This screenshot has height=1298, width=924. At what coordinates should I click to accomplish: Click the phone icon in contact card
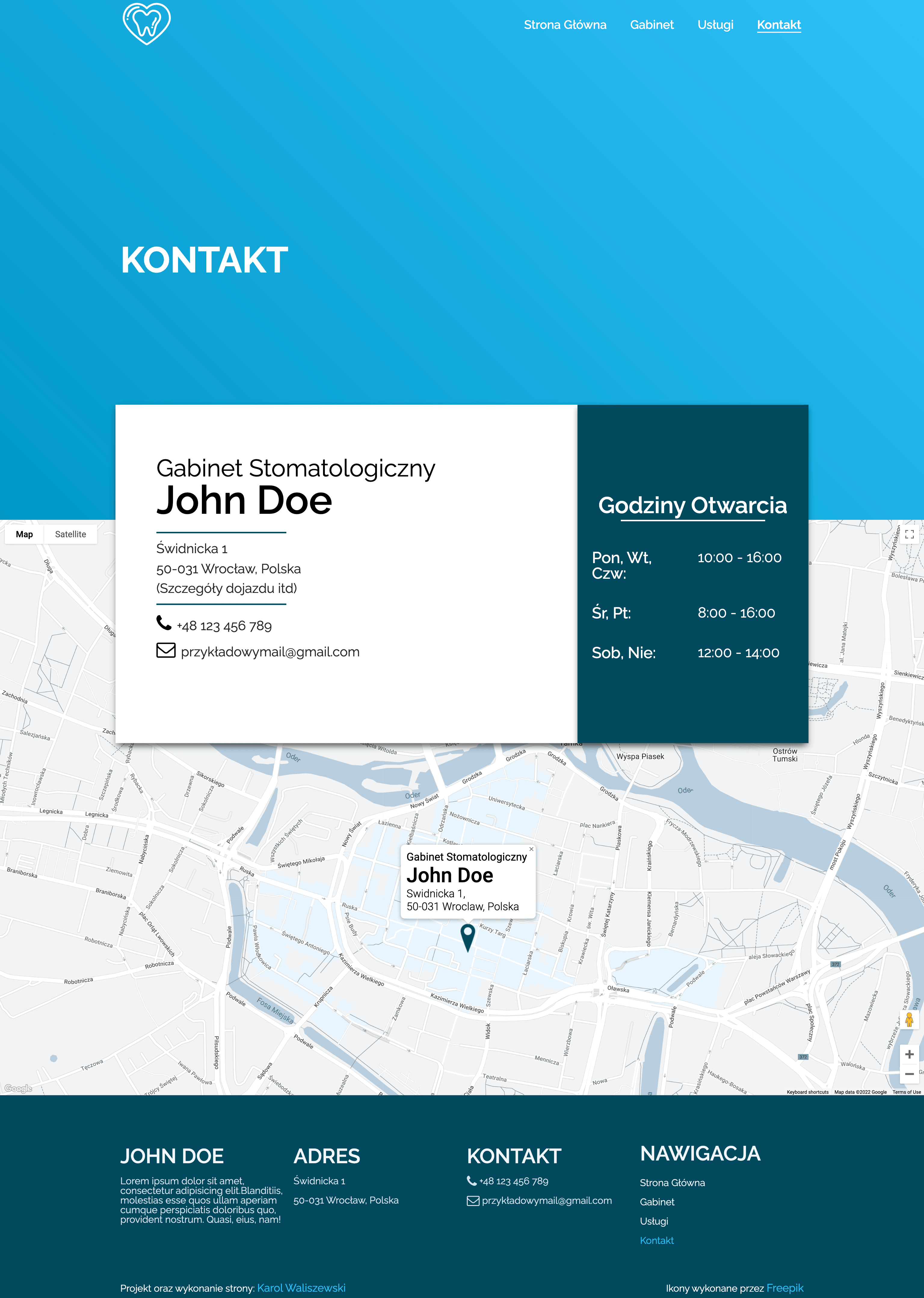pos(164,623)
